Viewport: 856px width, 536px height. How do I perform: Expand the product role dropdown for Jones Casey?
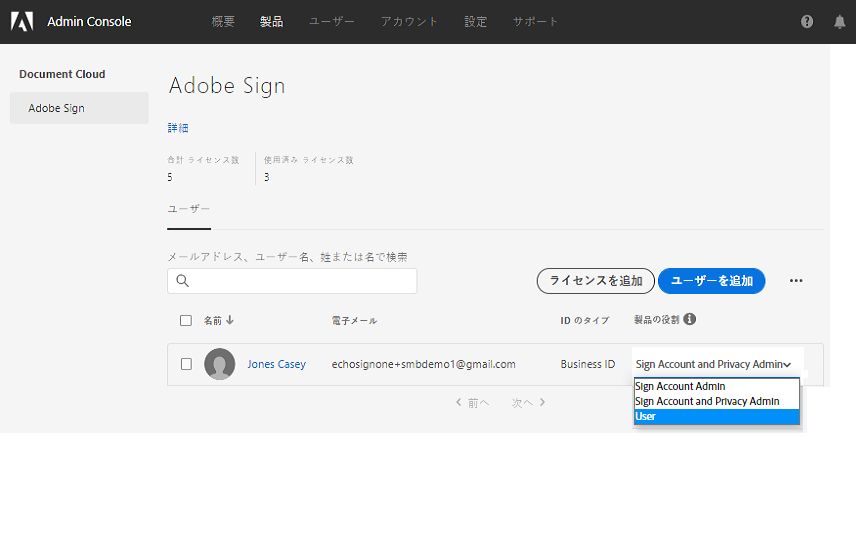[715, 365]
